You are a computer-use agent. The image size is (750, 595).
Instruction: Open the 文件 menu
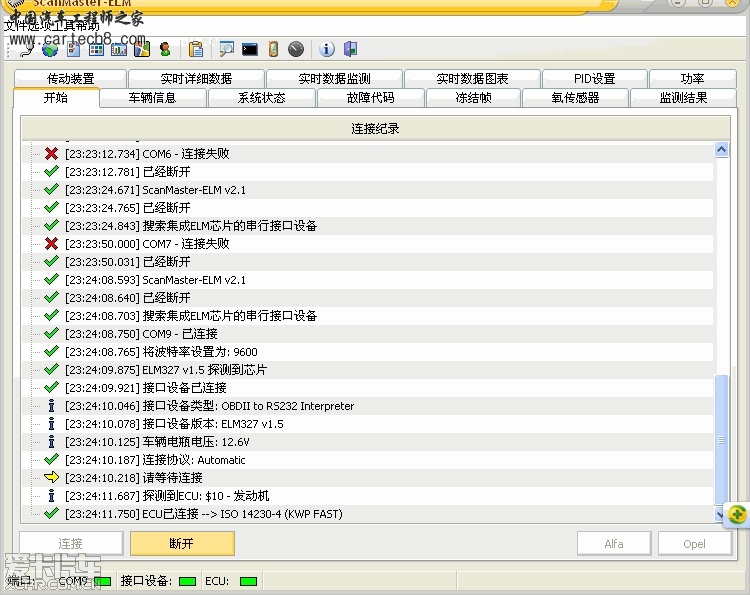coord(14,25)
